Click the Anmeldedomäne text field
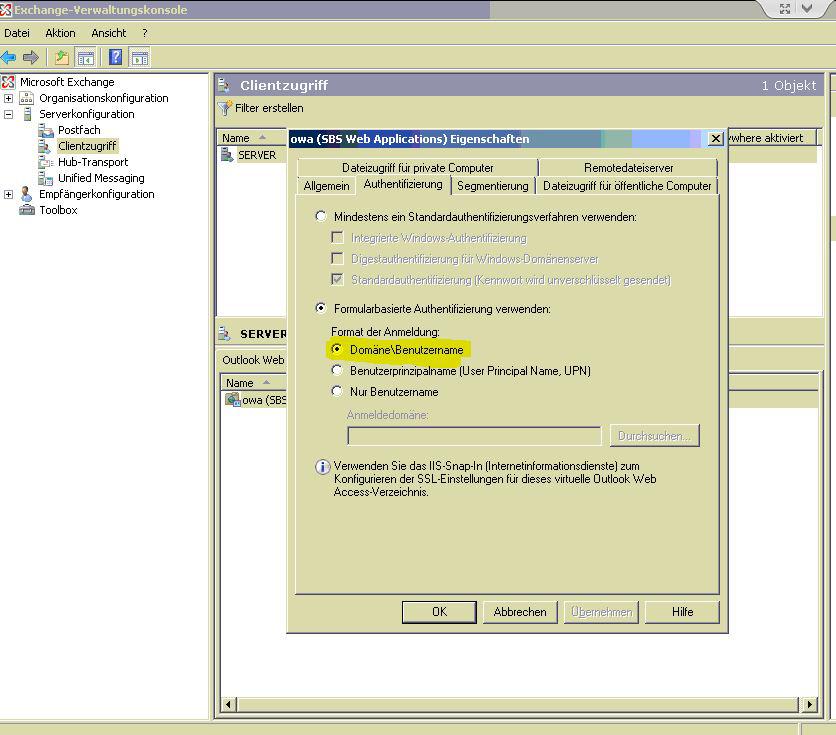 (x=474, y=436)
